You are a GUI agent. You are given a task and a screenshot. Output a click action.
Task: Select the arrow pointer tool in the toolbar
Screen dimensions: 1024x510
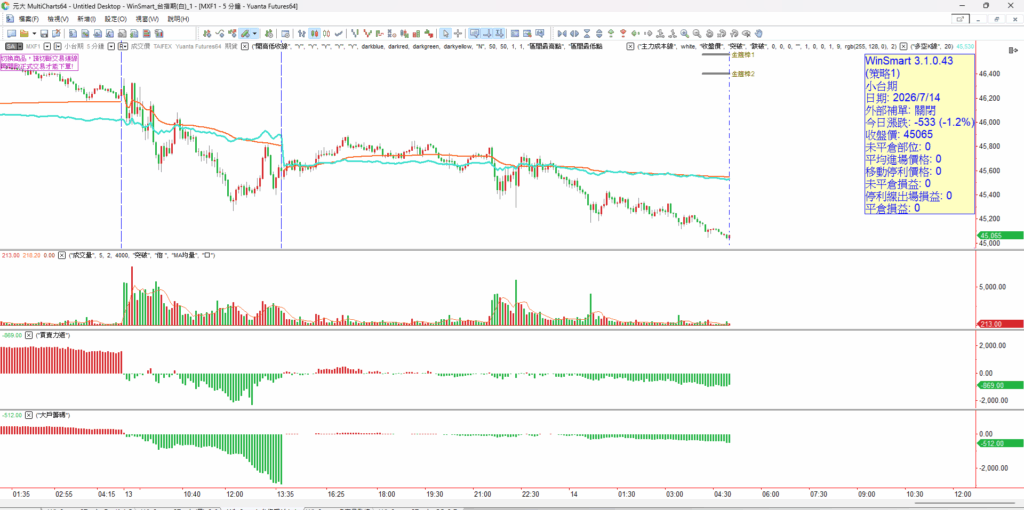(x=445, y=33)
